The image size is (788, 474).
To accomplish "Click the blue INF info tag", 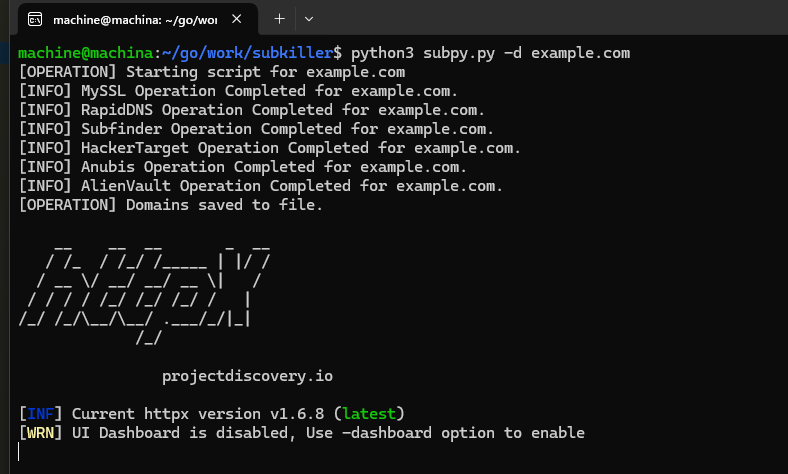I will [x=40, y=414].
